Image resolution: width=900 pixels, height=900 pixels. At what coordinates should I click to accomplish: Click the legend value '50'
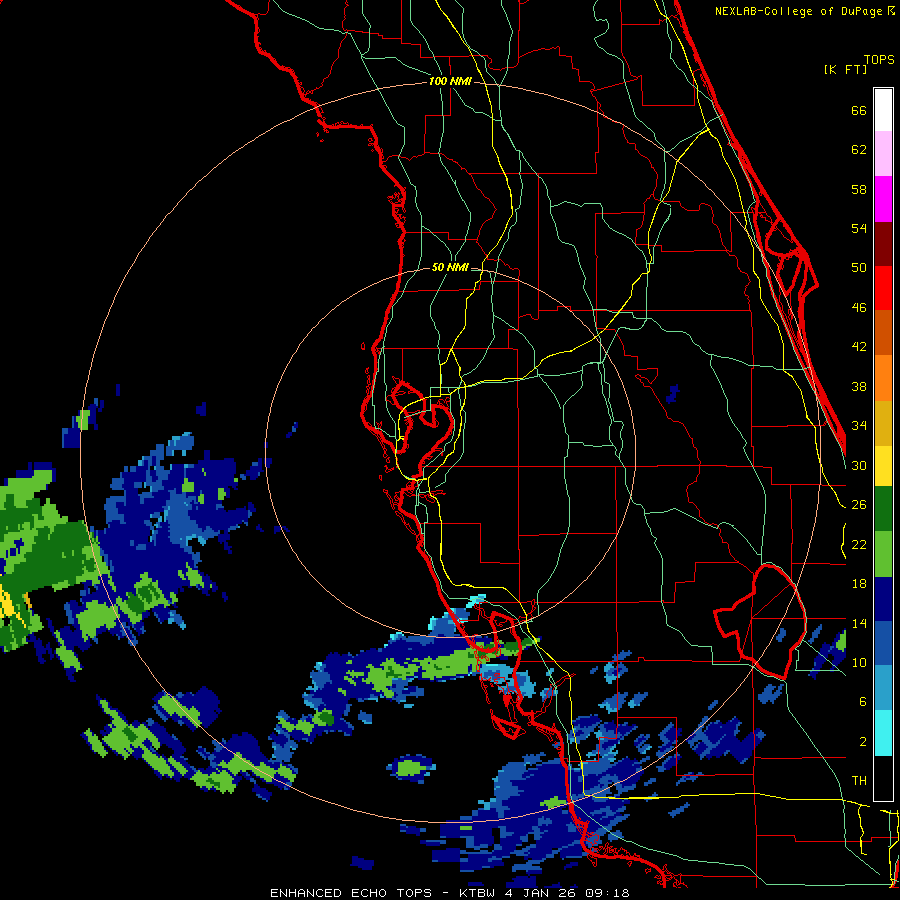(859, 267)
